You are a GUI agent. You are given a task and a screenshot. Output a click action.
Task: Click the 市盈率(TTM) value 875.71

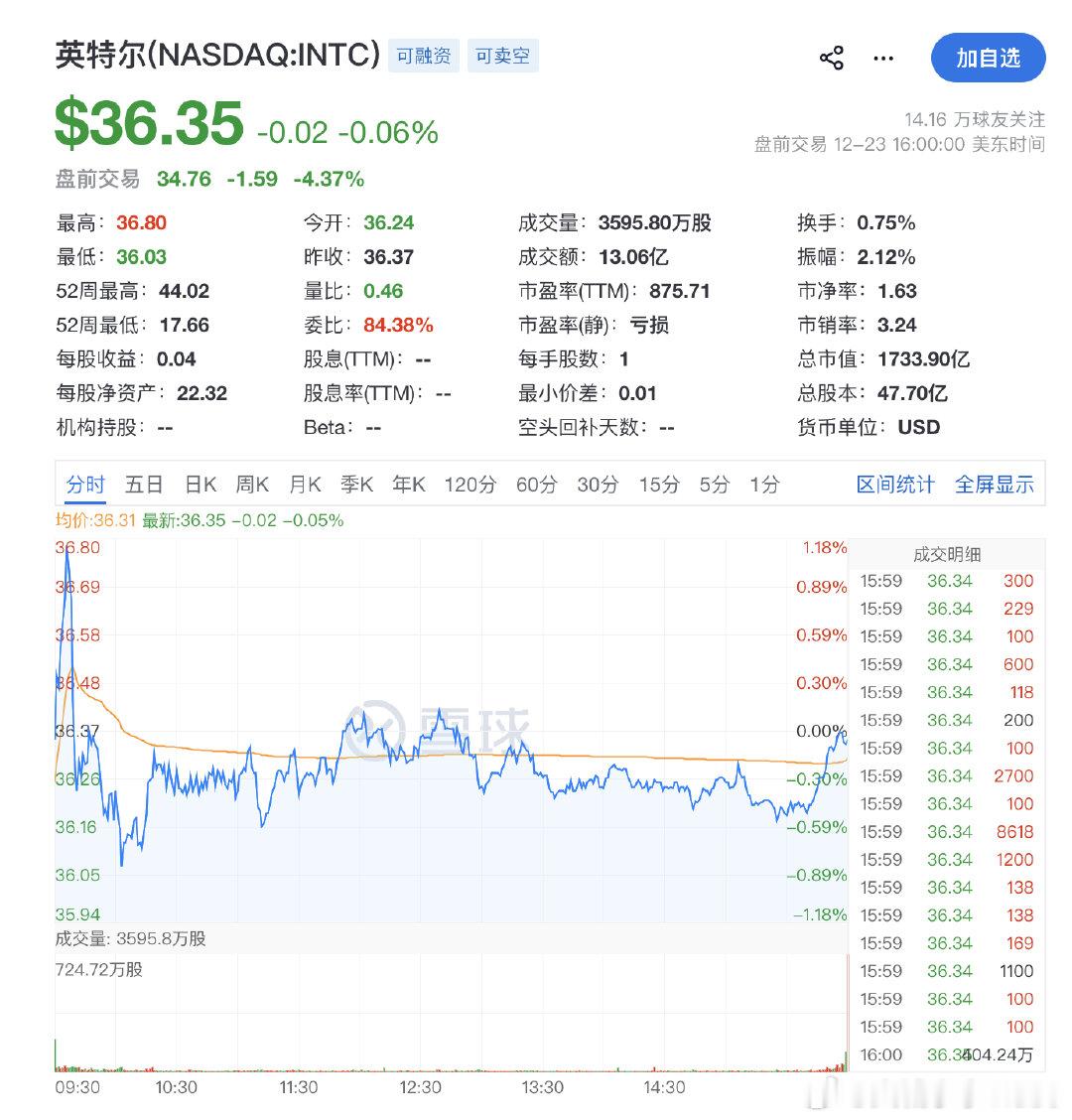pyautogui.click(x=679, y=292)
